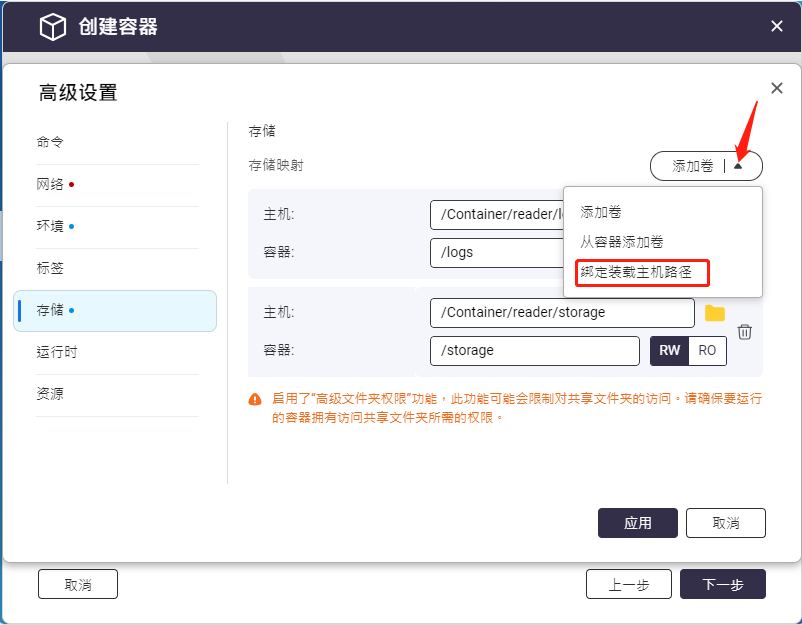The image size is (802, 625).
Task: Click the orange warning icon
Action: pyautogui.click(x=255, y=399)
